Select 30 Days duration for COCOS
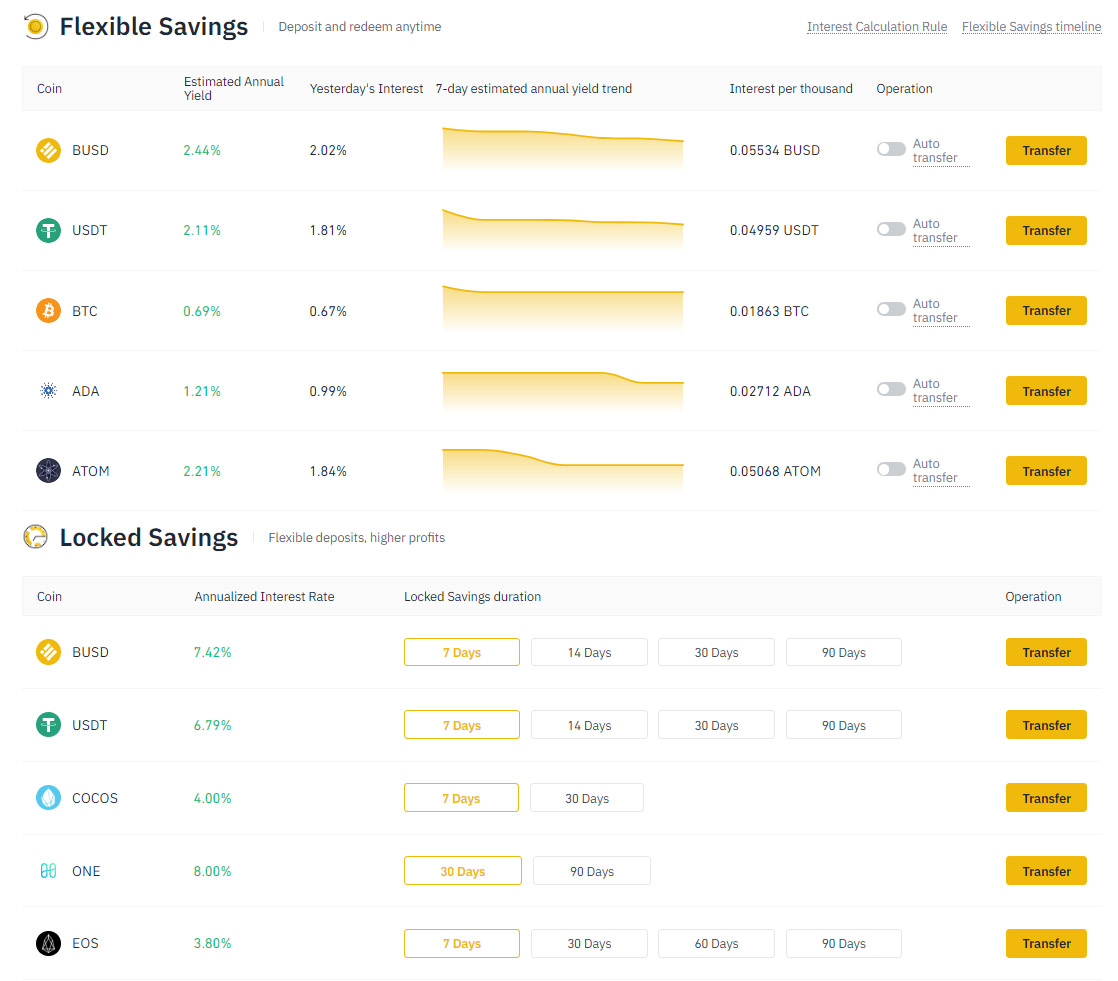The height and width of the screenshot is (981, 1118). click(587, 798)
